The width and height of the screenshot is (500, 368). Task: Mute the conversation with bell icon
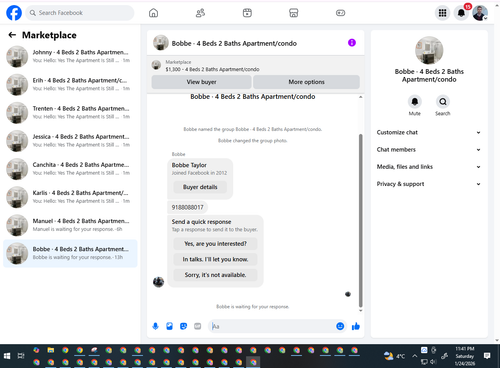415,102
